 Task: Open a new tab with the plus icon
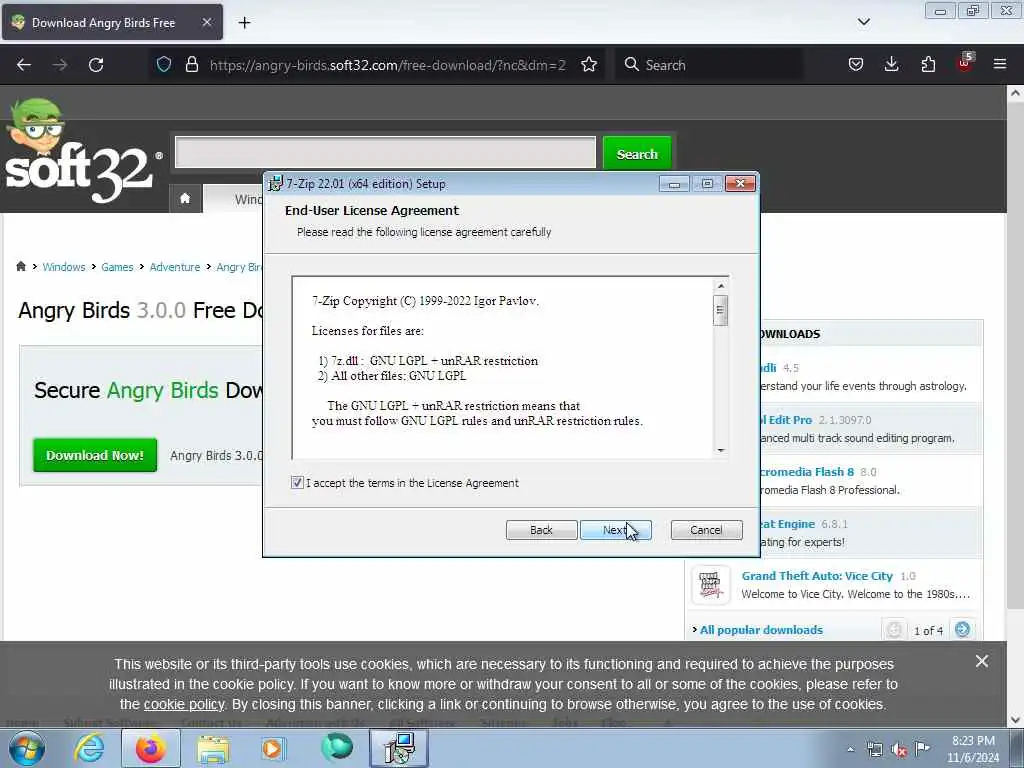[244, 23]
